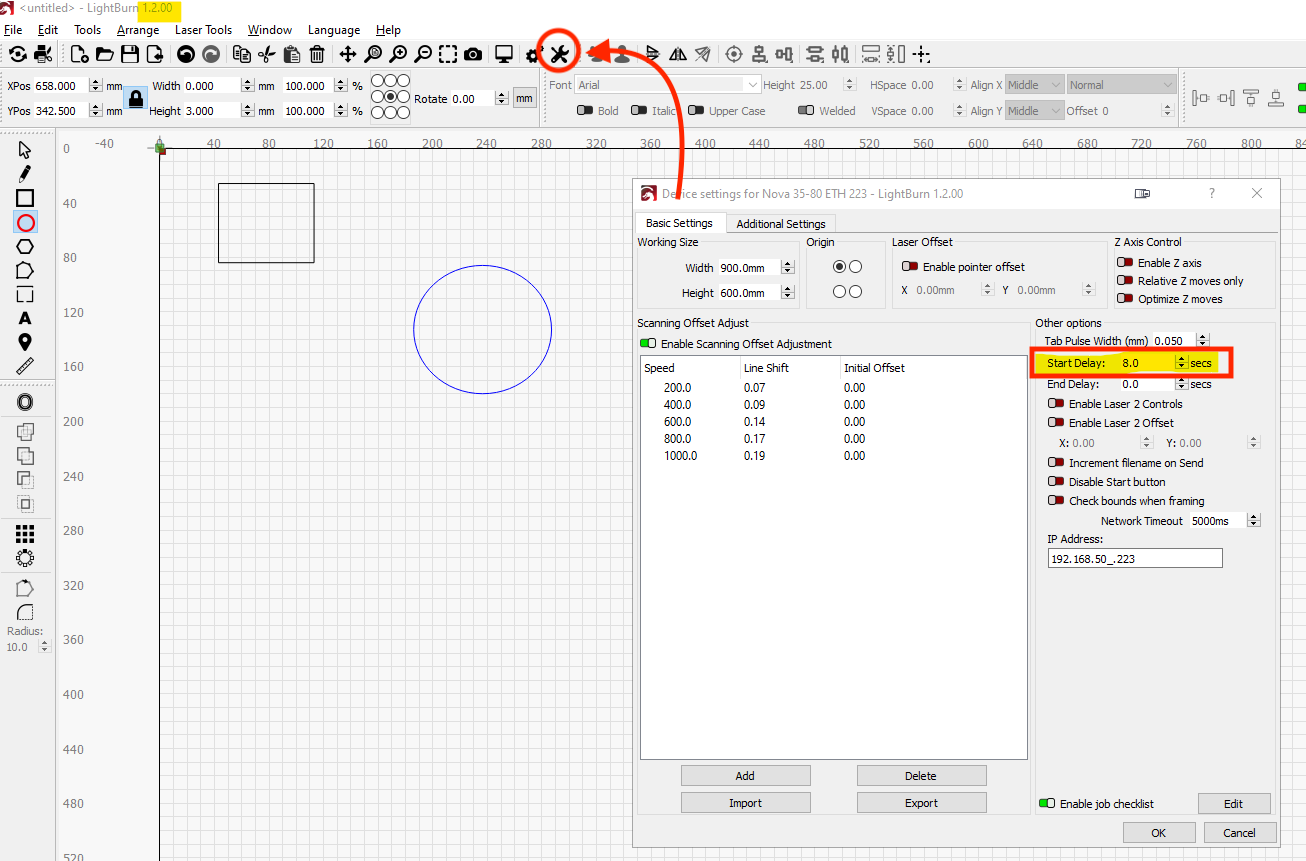Image resolution: width=1306 pixels, height=861 pixels.
Task: Click the Tab Pulse Width spinner
Action: pyautogui.click(x=1203, y=341)
